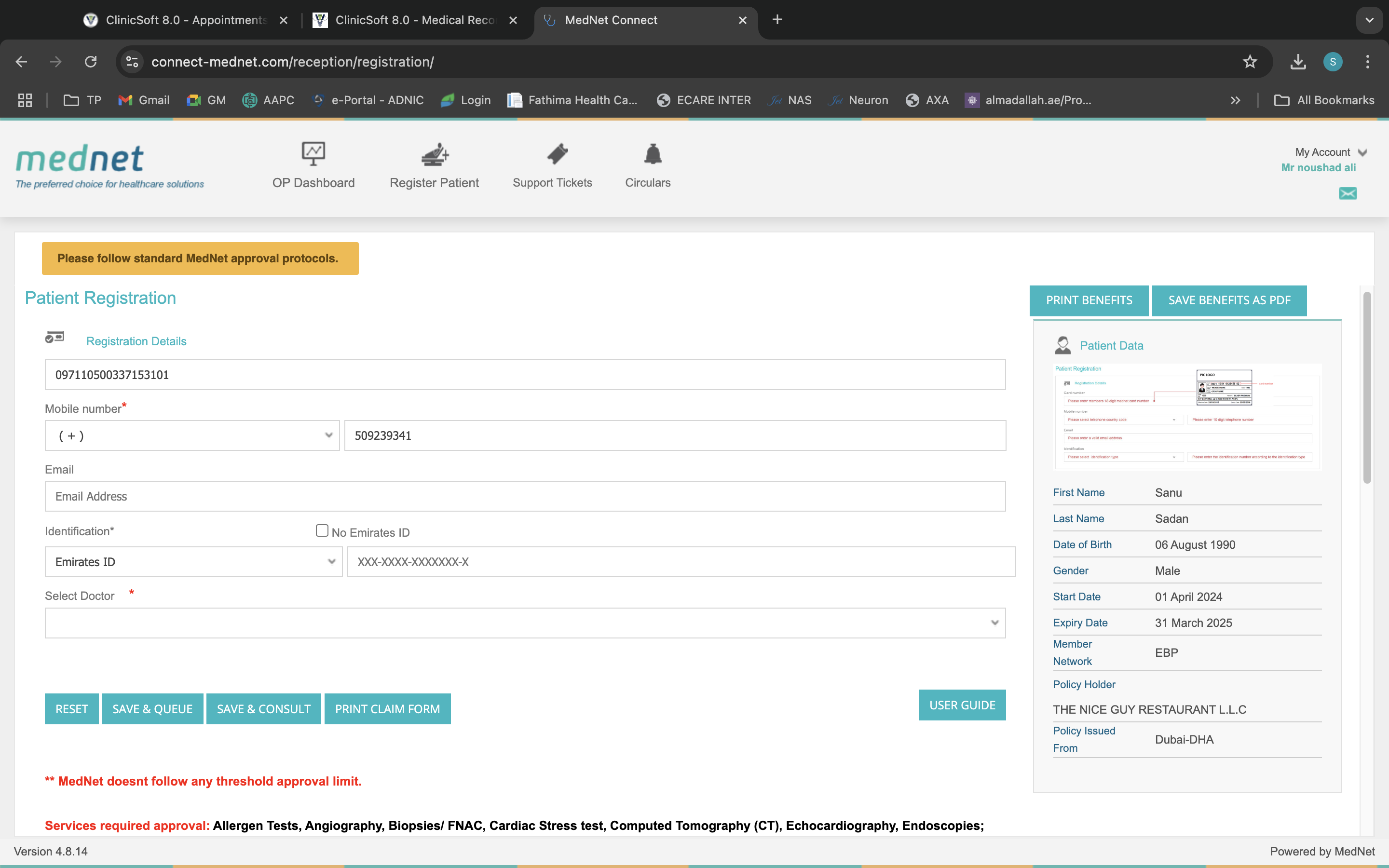
Task: Open the Select Doctor dropdown
Action: click(x=525, y=623)
